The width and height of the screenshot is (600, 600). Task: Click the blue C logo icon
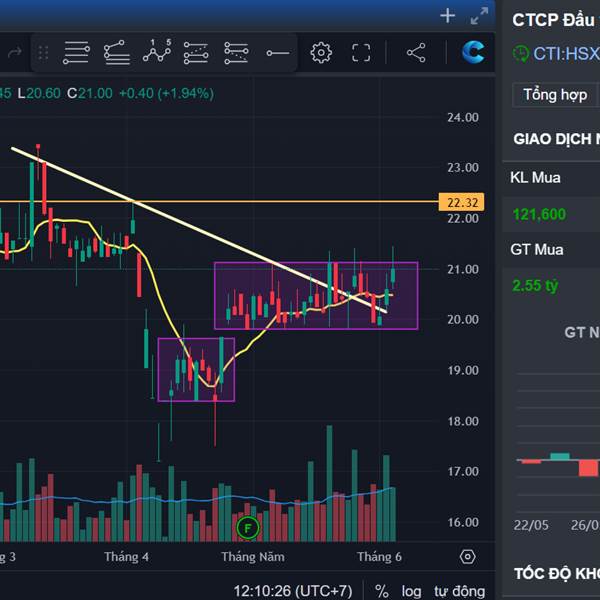[x=473, y=52]
